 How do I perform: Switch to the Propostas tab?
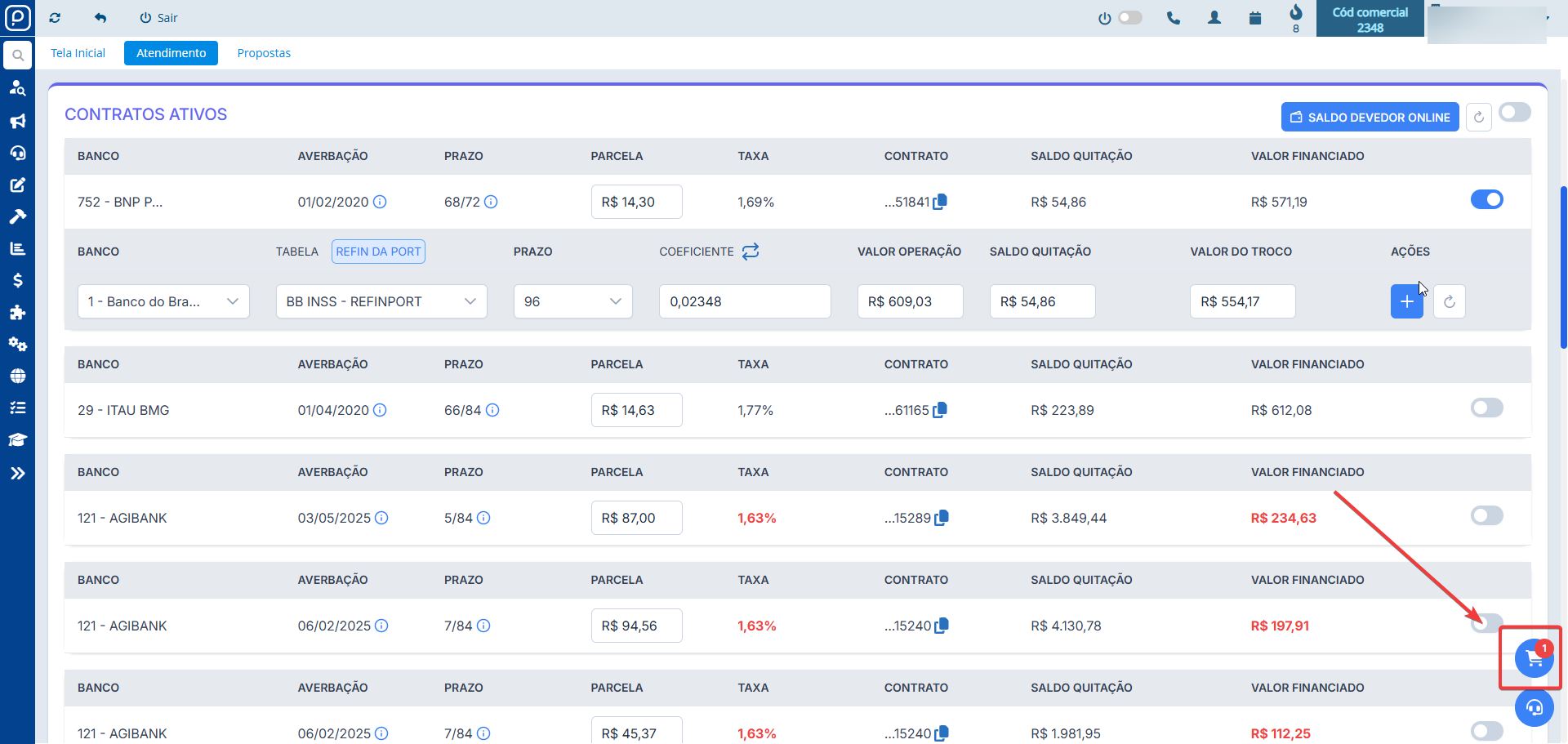264,53
